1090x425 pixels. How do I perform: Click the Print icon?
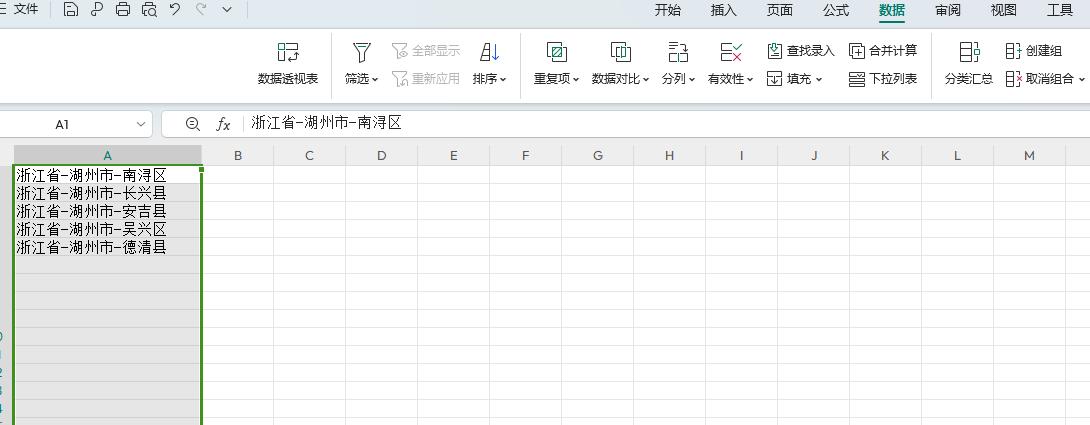click(123, 10)
